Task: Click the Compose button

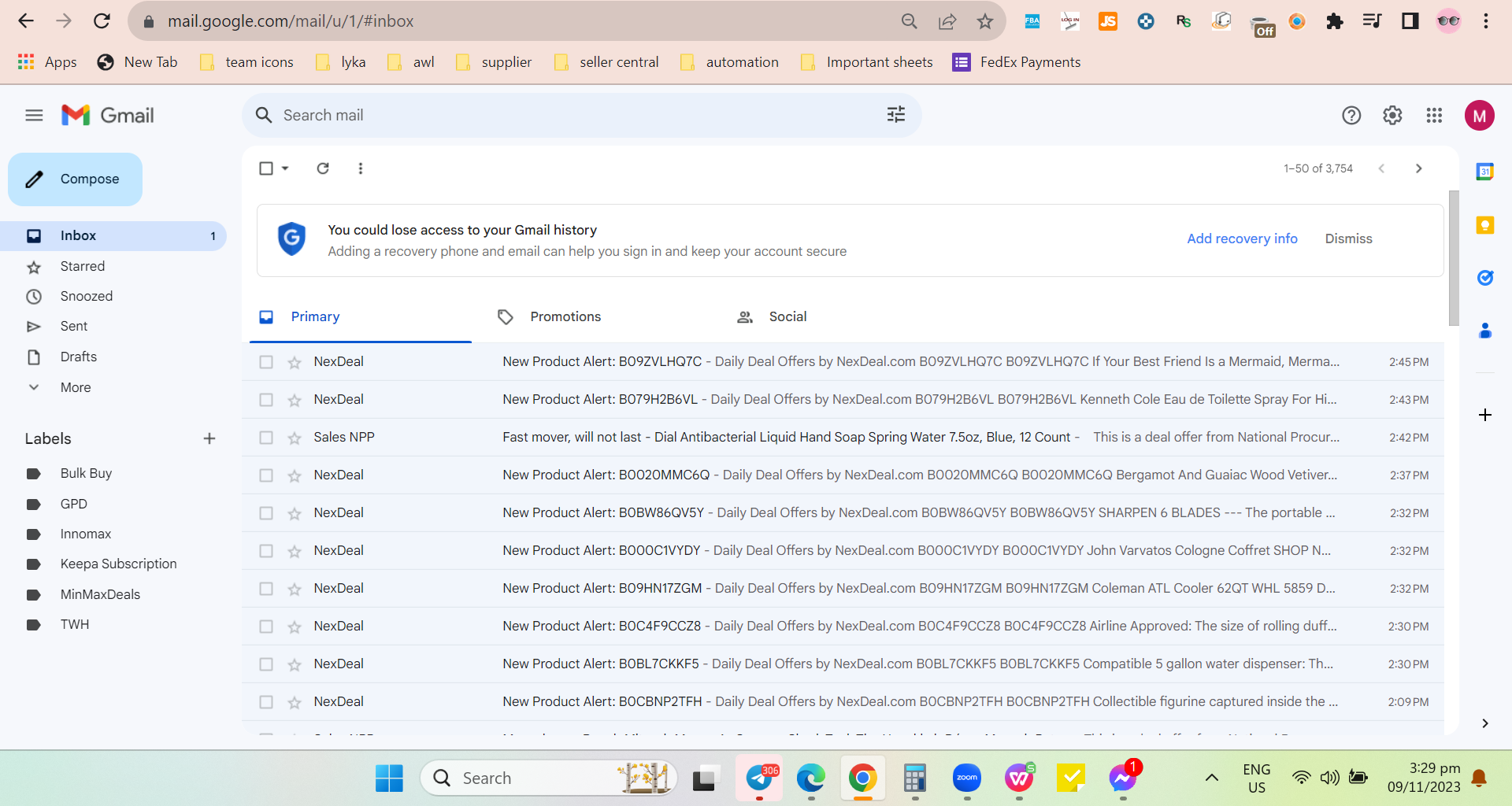Action: tap(76, 179)
